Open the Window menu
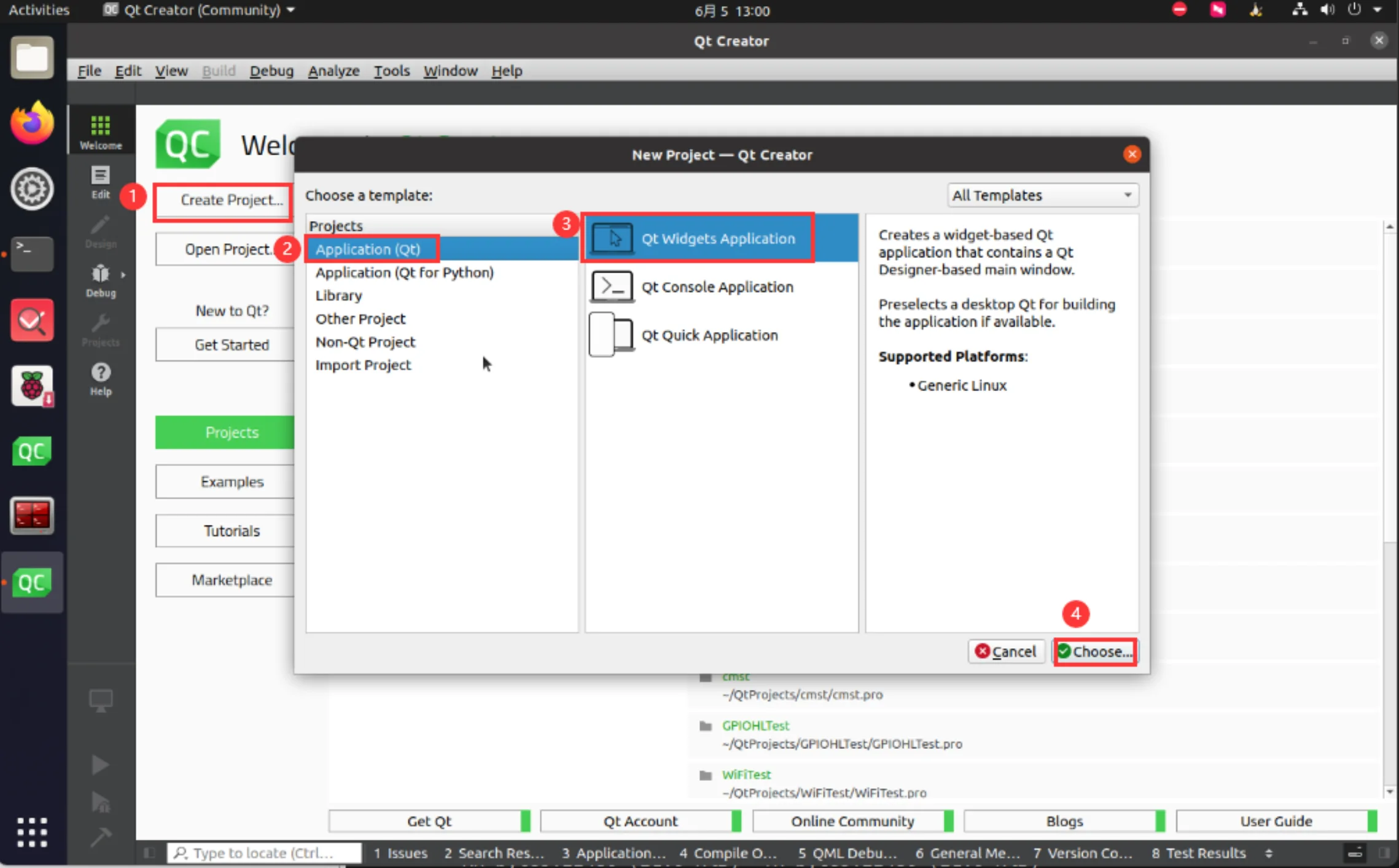1399x868 pixels. (x=450, y=71)
